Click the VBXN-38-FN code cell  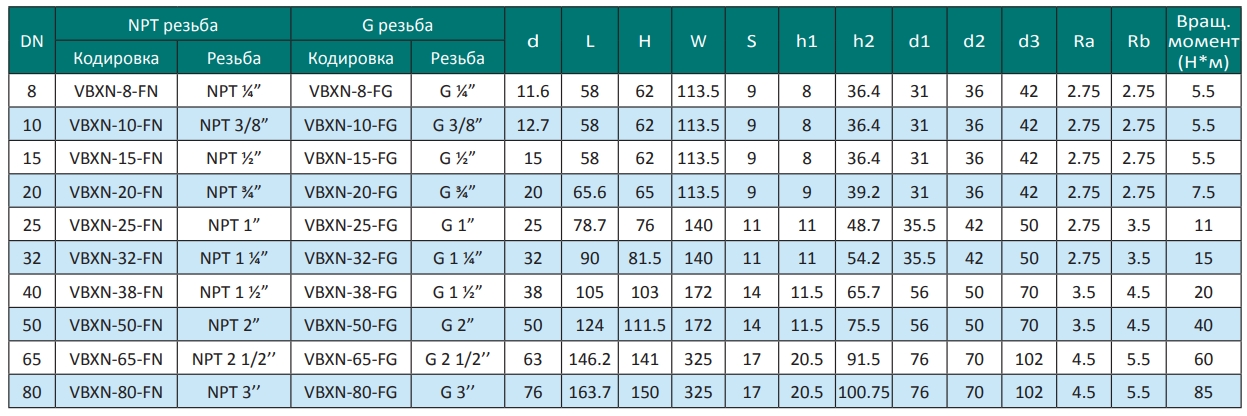point(110,290)
